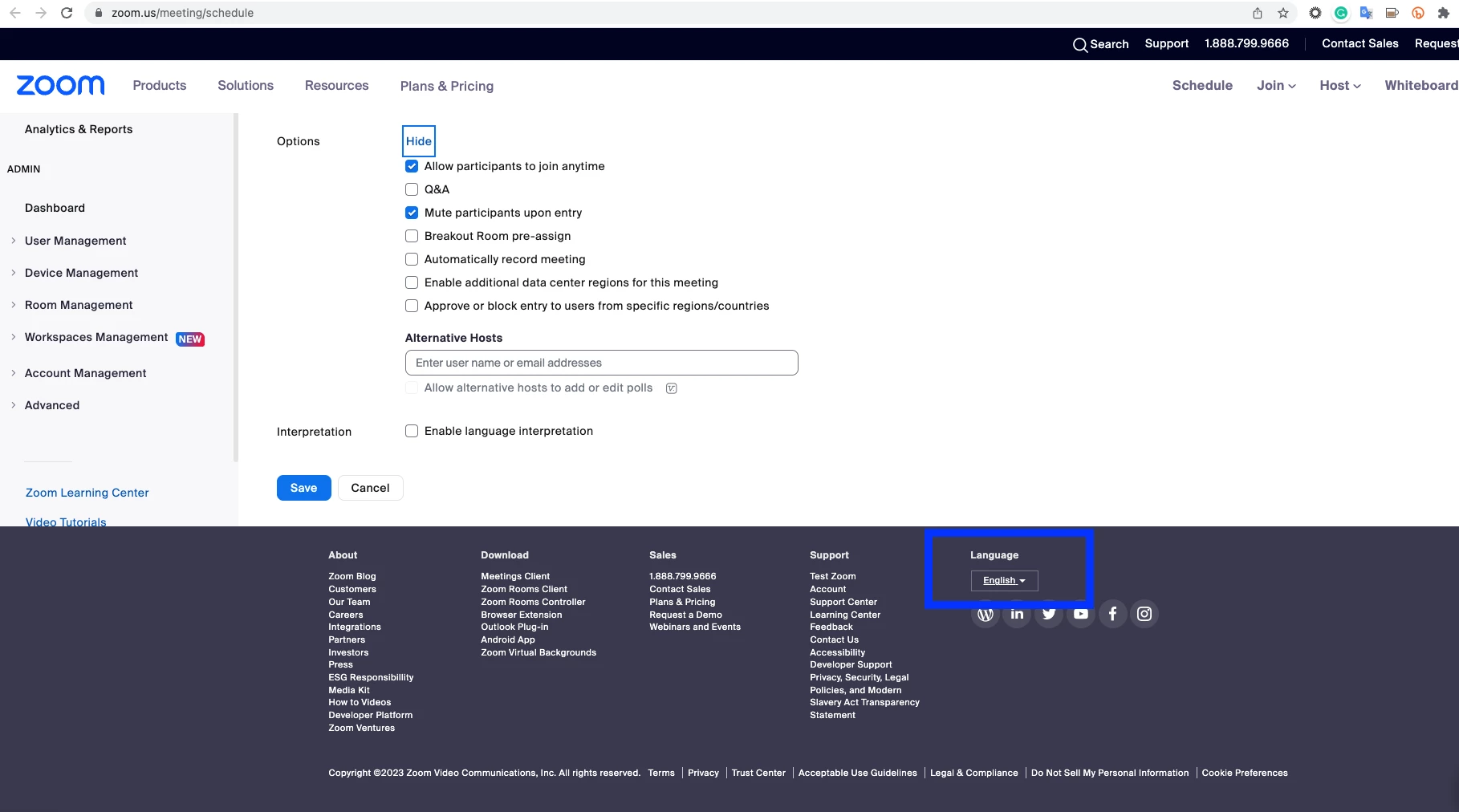Open the Search magnifier icon
The width and height of the screenshot is (1459, 812).
tap(1080, 44)
